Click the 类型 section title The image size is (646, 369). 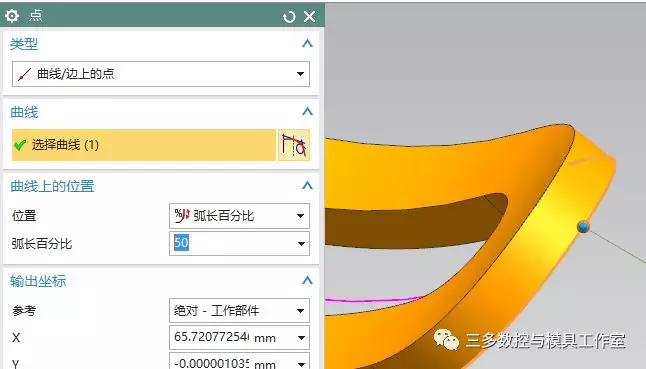24,44
